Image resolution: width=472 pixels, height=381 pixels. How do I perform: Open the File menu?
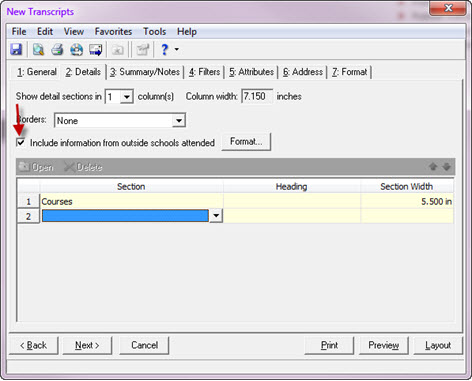point(19,32)
